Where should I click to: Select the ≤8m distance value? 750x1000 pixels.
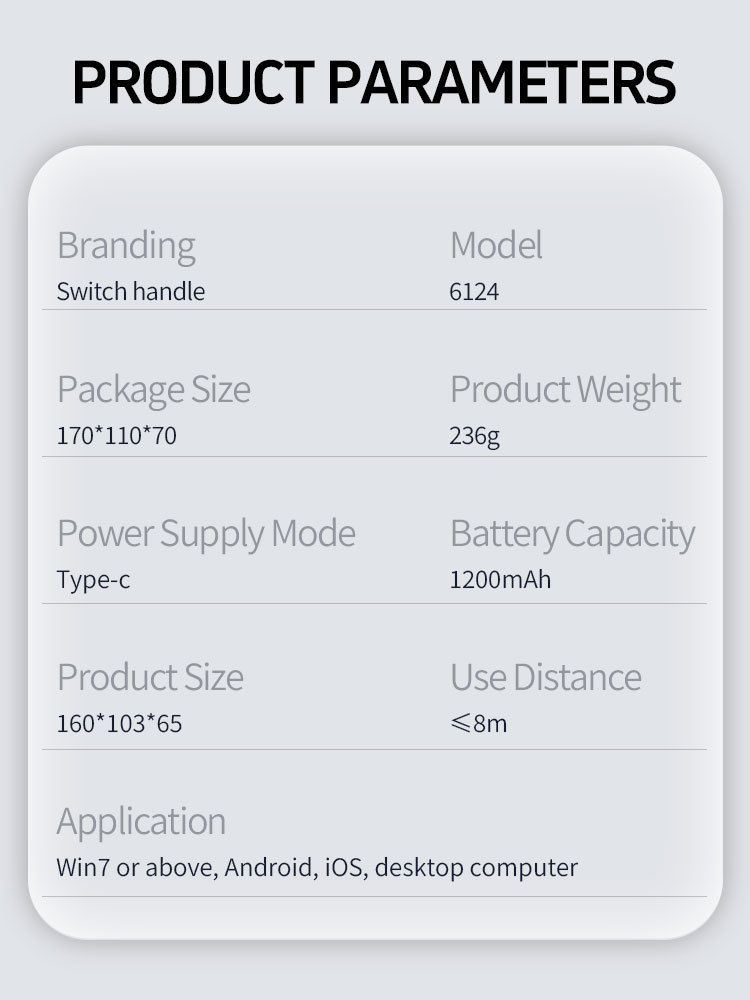(478, 724)
